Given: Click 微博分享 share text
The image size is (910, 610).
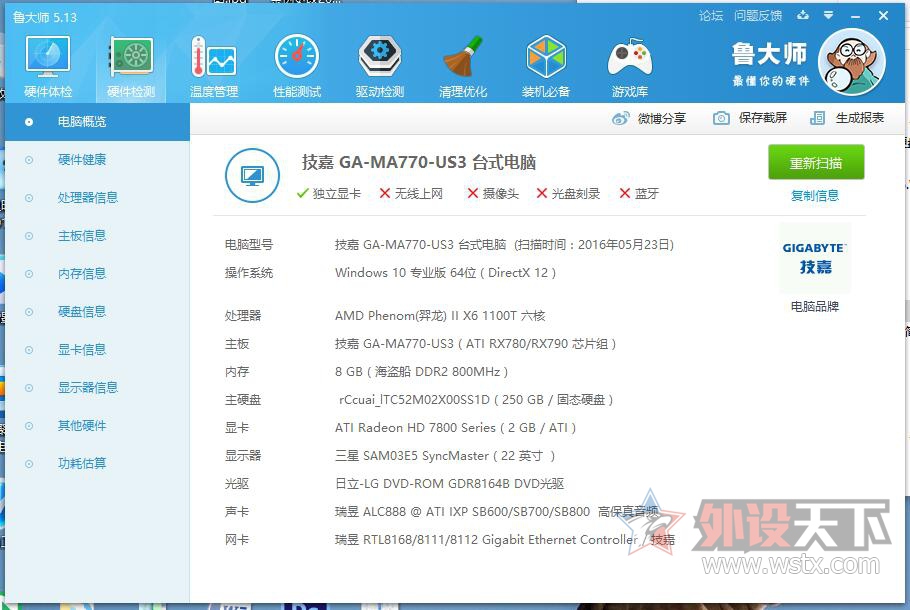Looking at the screenshot, I should point(662,118).
